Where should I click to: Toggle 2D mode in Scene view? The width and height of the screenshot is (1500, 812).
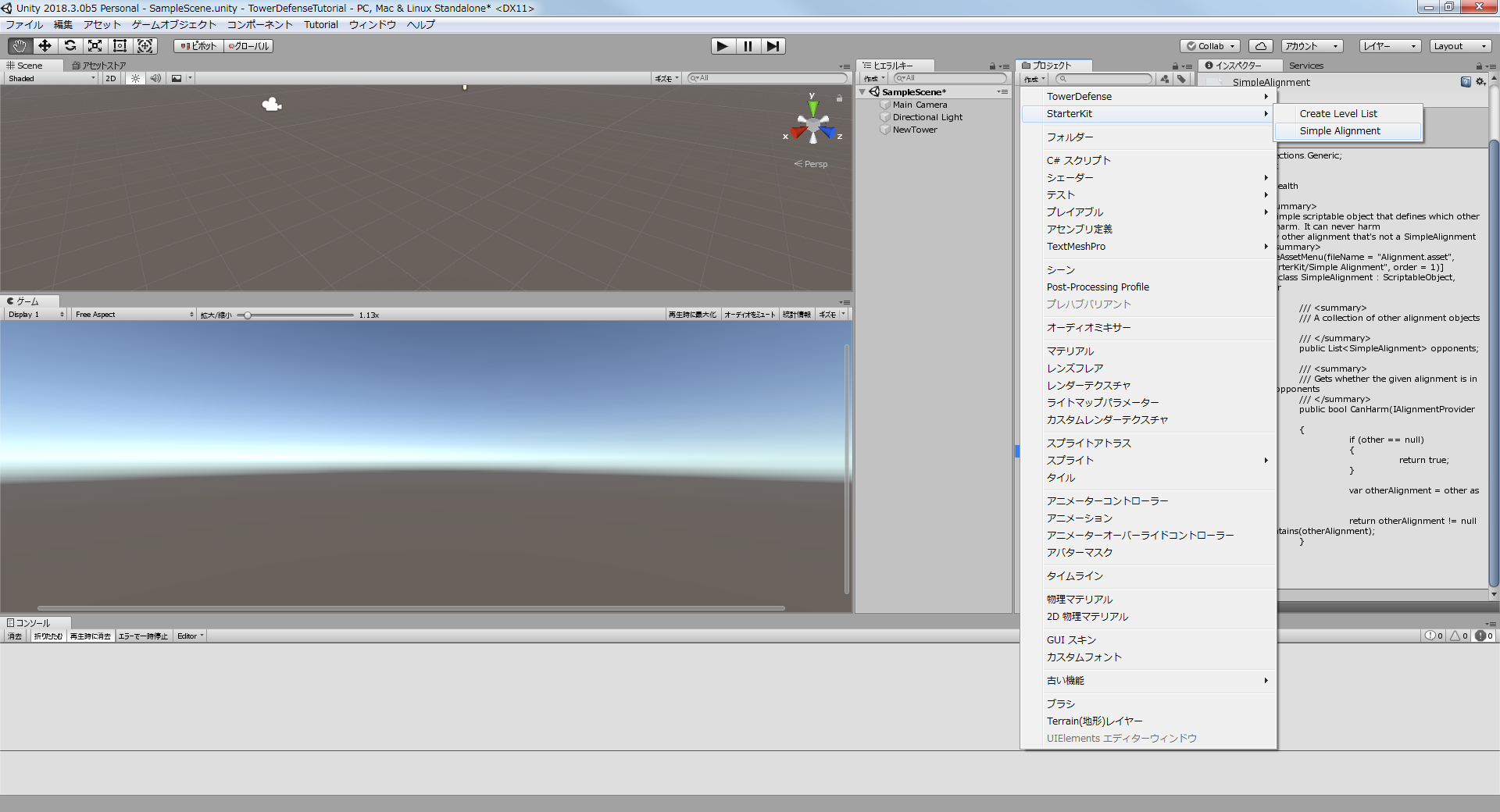[x=110, y=78]
